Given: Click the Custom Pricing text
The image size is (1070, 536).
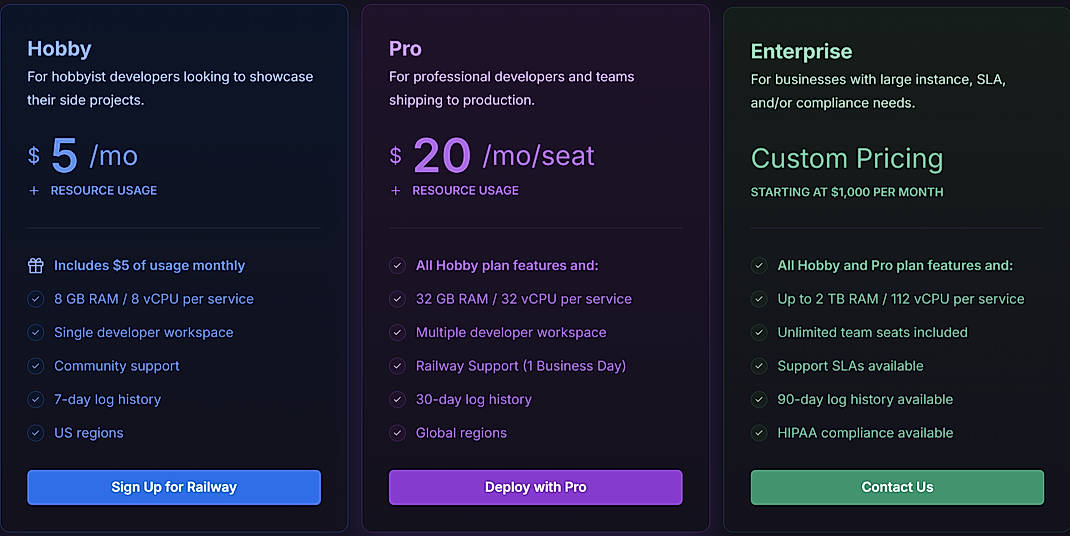Looking at the screenshot, I should pyautogui.click(x=846, y=158).
